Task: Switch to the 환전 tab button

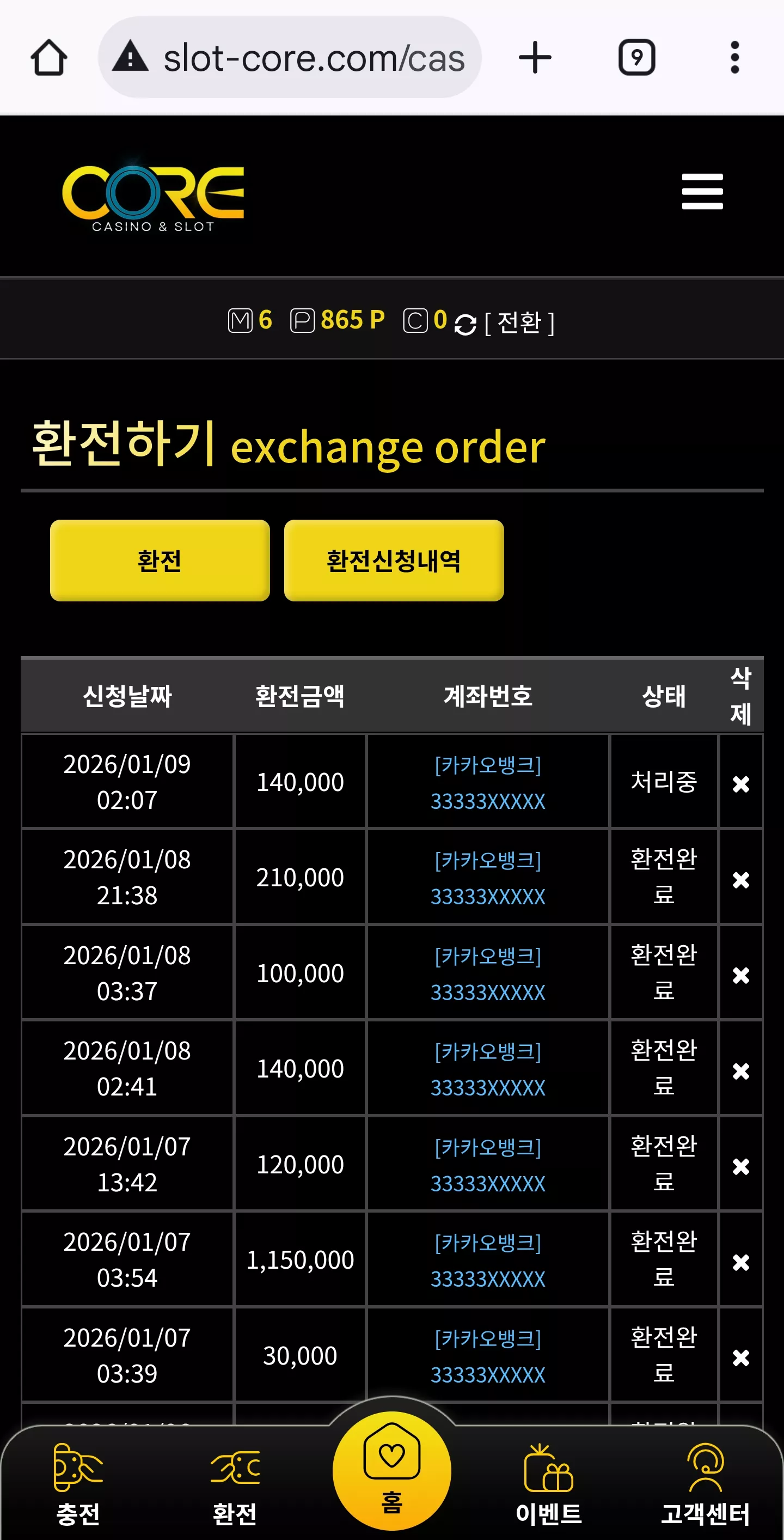Action: (x=160, y=560)
